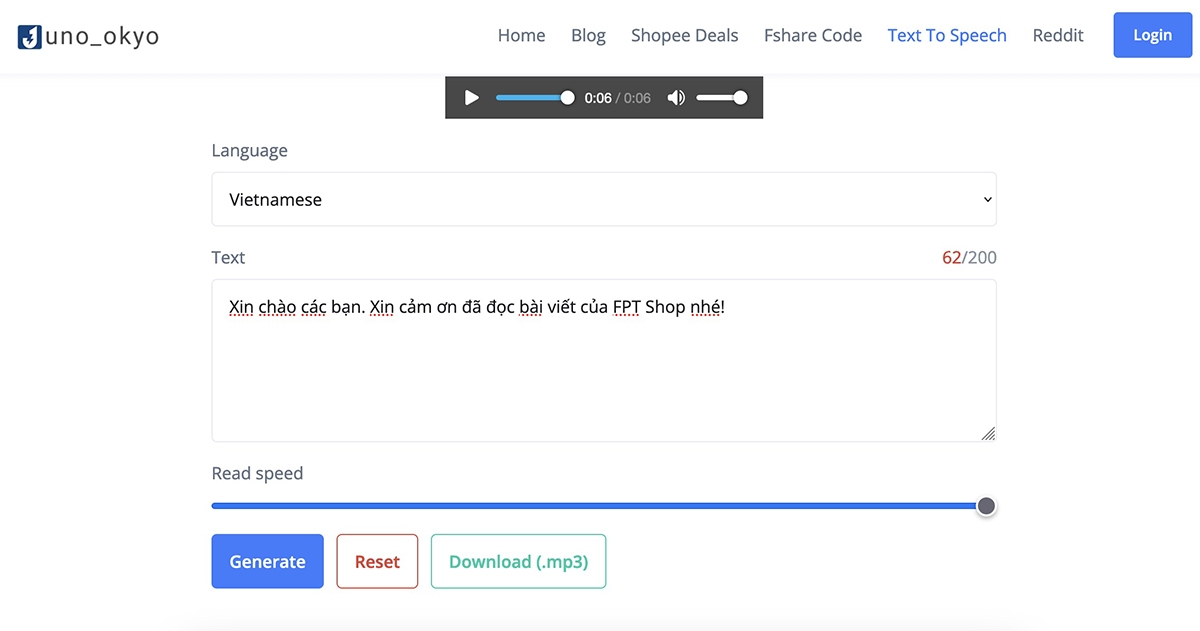This screenshot has width=1200, height=631.
Task: Click the Reset button
Action: point(377,561)
